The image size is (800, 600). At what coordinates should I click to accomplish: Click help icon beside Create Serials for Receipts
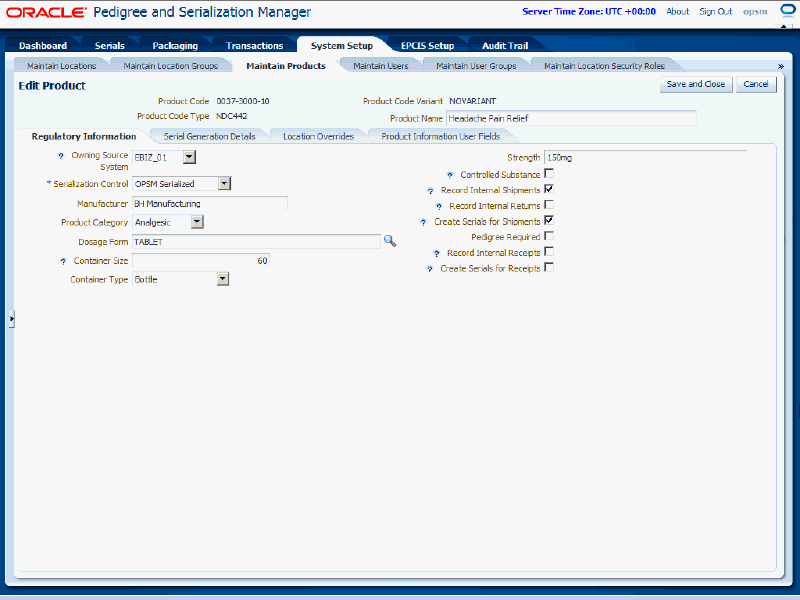[x=430, y=269]
